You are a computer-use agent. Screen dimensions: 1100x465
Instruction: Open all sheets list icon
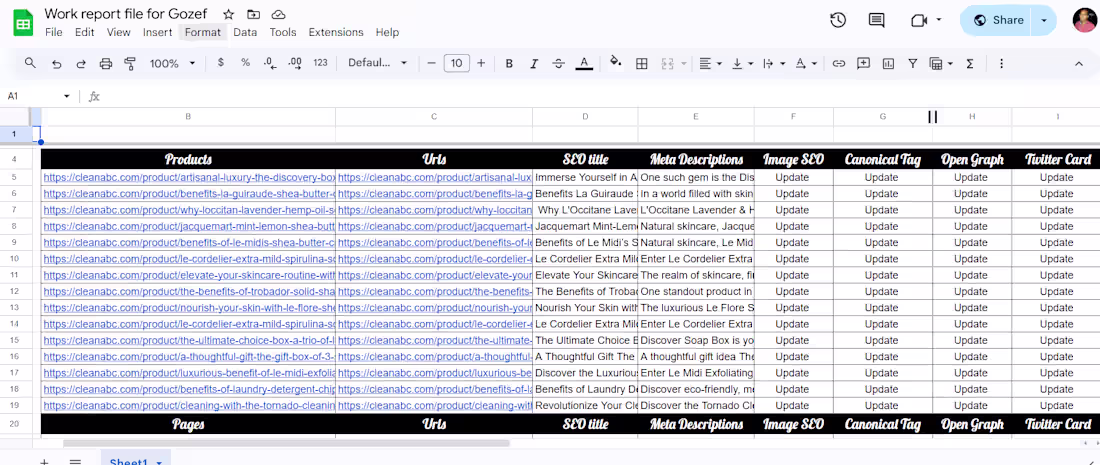point(75,461)
